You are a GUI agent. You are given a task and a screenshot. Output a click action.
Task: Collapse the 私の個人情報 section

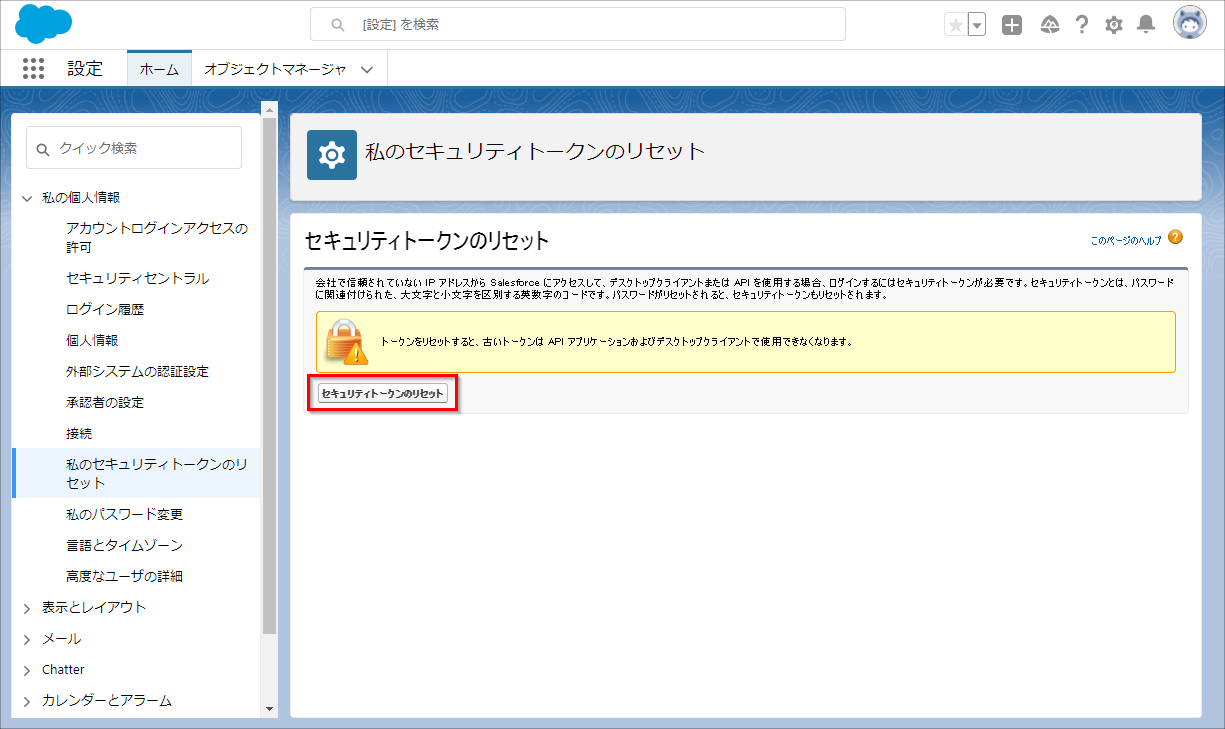click(27, 198)
